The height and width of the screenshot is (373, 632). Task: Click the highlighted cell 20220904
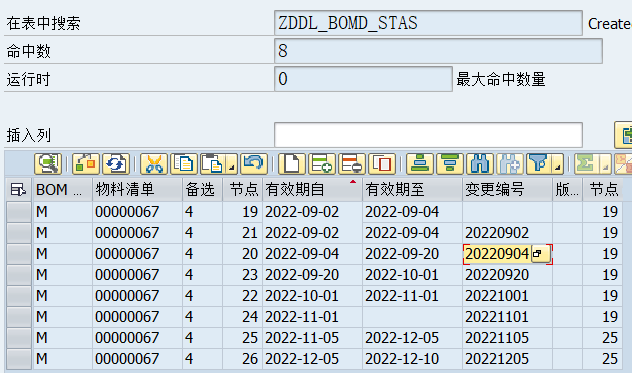pos(497,254)
